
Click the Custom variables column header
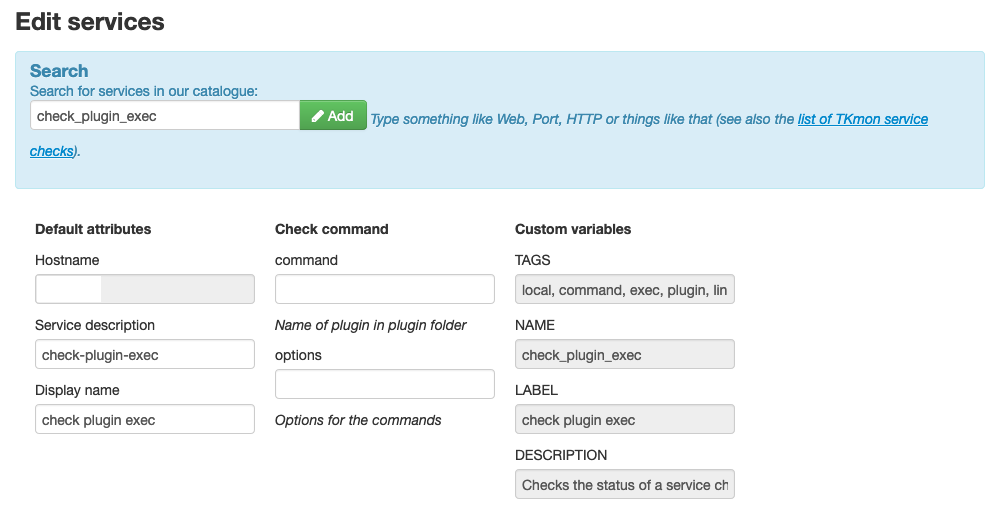[573, 229]
